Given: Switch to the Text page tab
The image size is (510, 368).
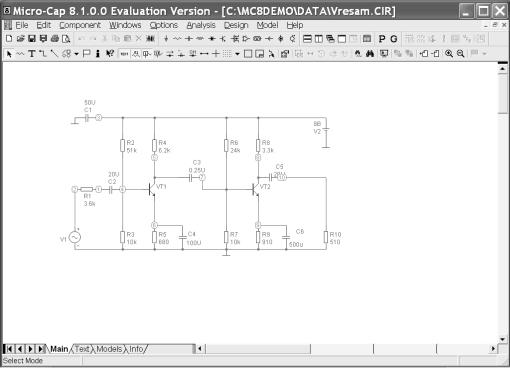Looking at the screenshot, I should tap(82, 349).
